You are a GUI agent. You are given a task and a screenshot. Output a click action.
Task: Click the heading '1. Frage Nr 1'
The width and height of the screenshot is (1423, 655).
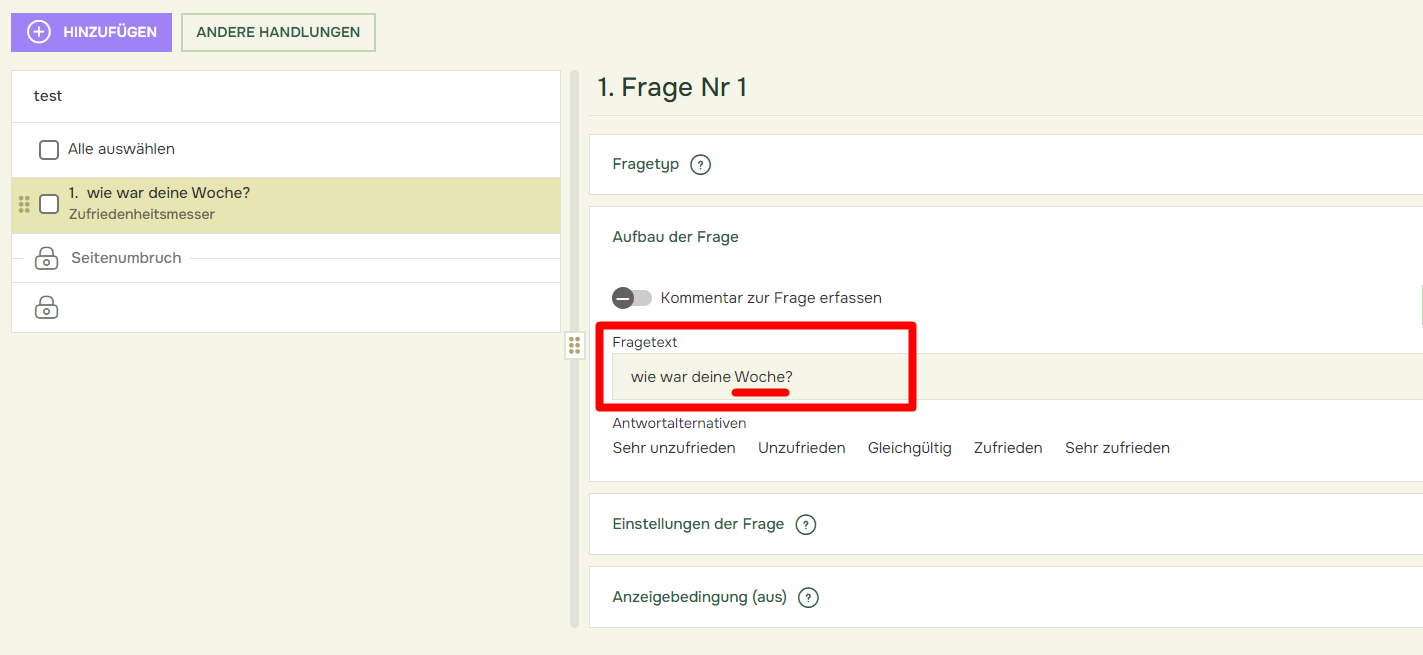point(672,88)
